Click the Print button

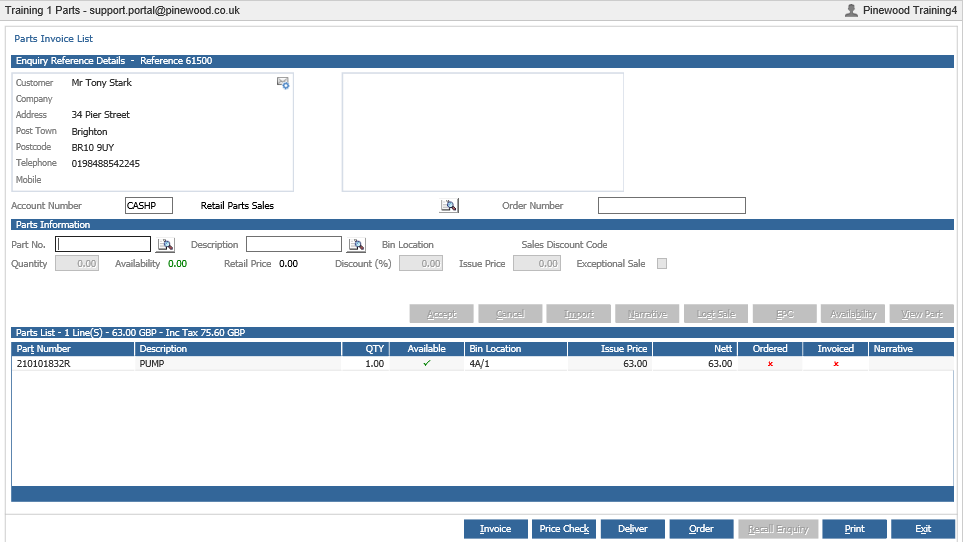coord(854,528)
